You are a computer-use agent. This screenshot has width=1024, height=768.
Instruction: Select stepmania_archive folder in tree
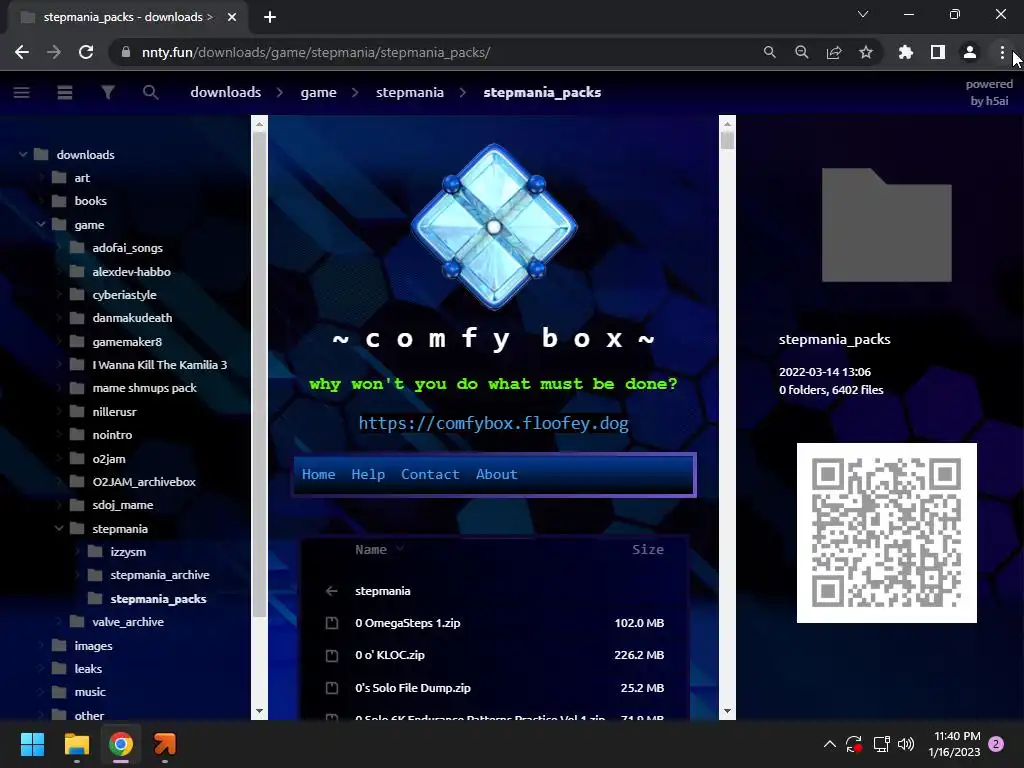[159, 575]
